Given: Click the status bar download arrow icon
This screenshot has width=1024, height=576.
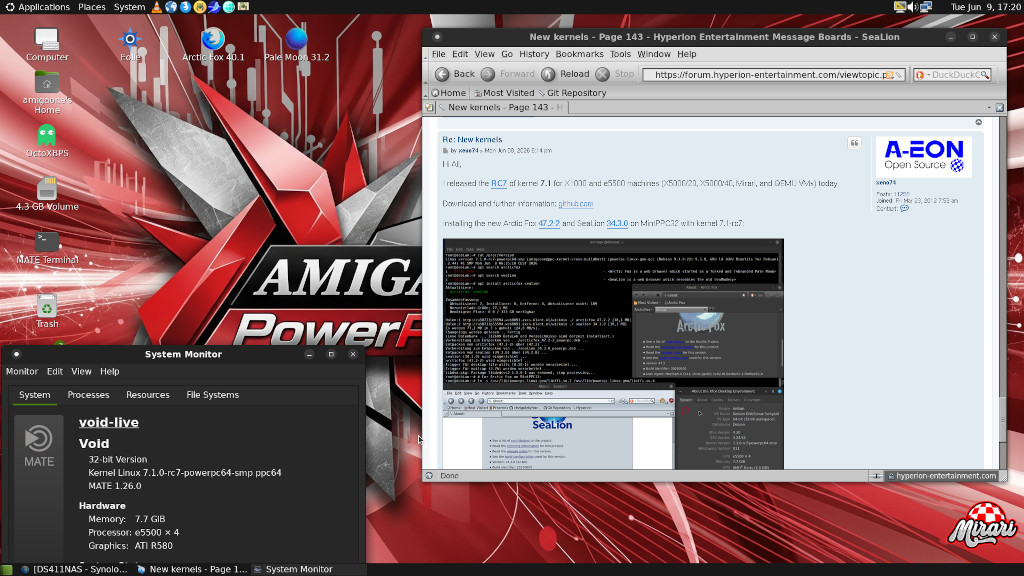Looking at the screenshot, I should click(876, 476).
